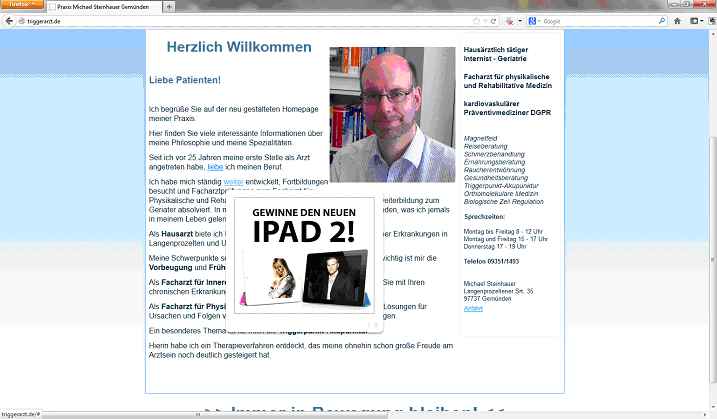This screenshot has height=419, width=717.
Task: Click the 'Sprechzeiten' label in the sidebar
Action: [x=484, y=217]
